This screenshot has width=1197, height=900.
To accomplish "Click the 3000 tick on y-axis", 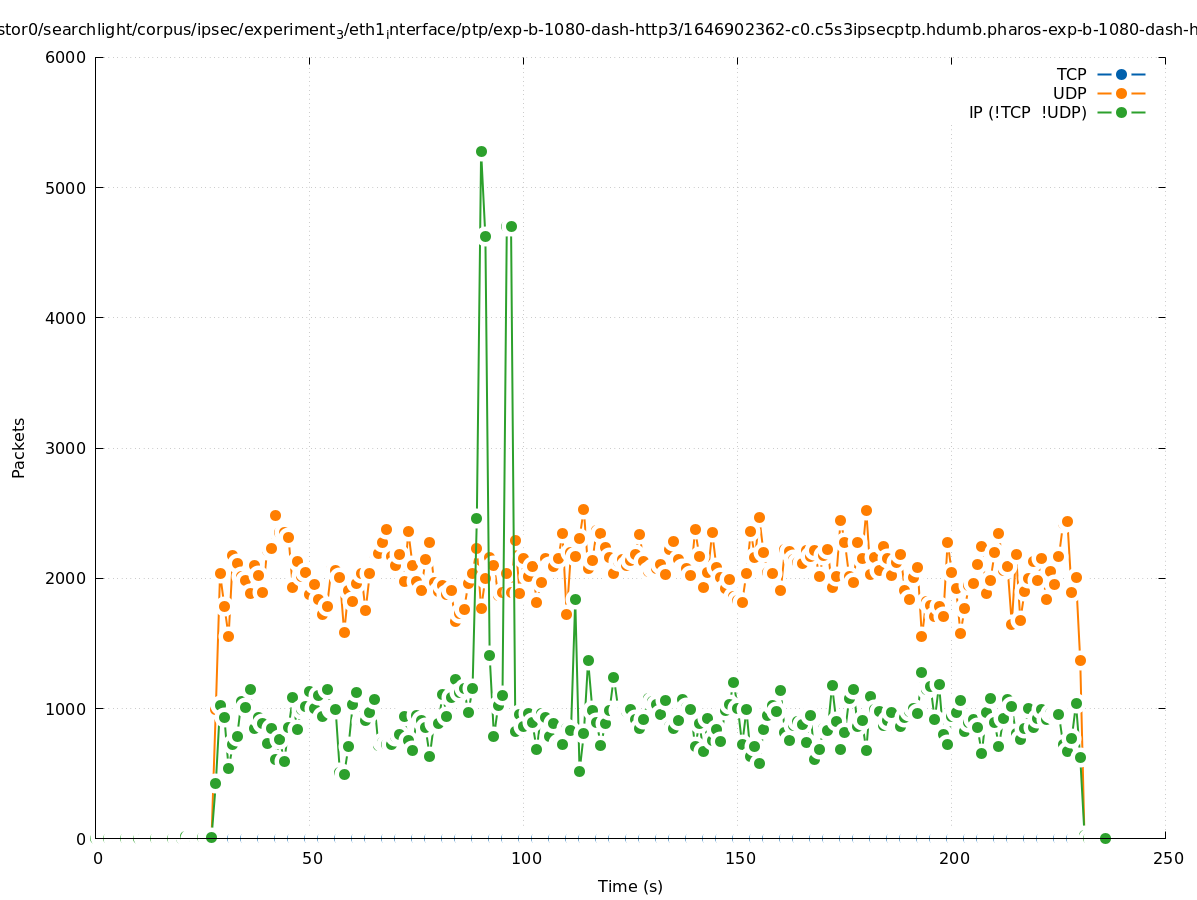I will click(67, 448).
